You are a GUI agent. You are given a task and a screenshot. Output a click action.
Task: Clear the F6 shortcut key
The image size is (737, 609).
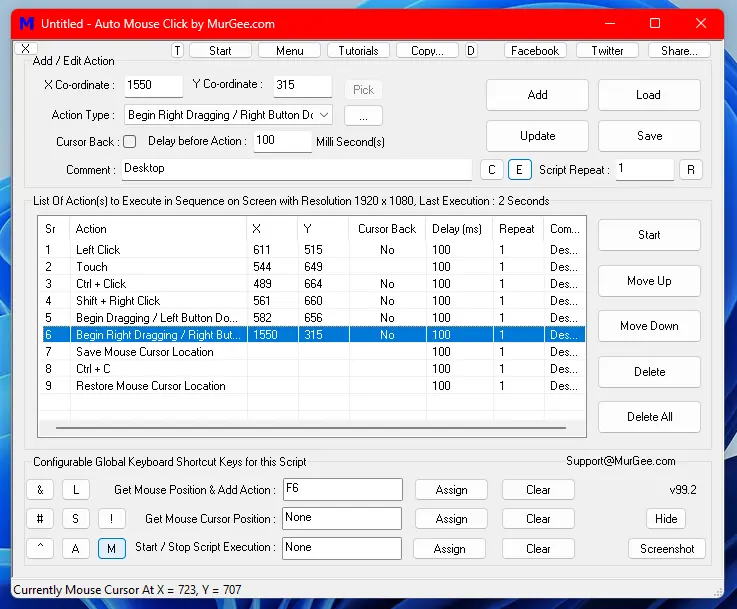(538, 490)
